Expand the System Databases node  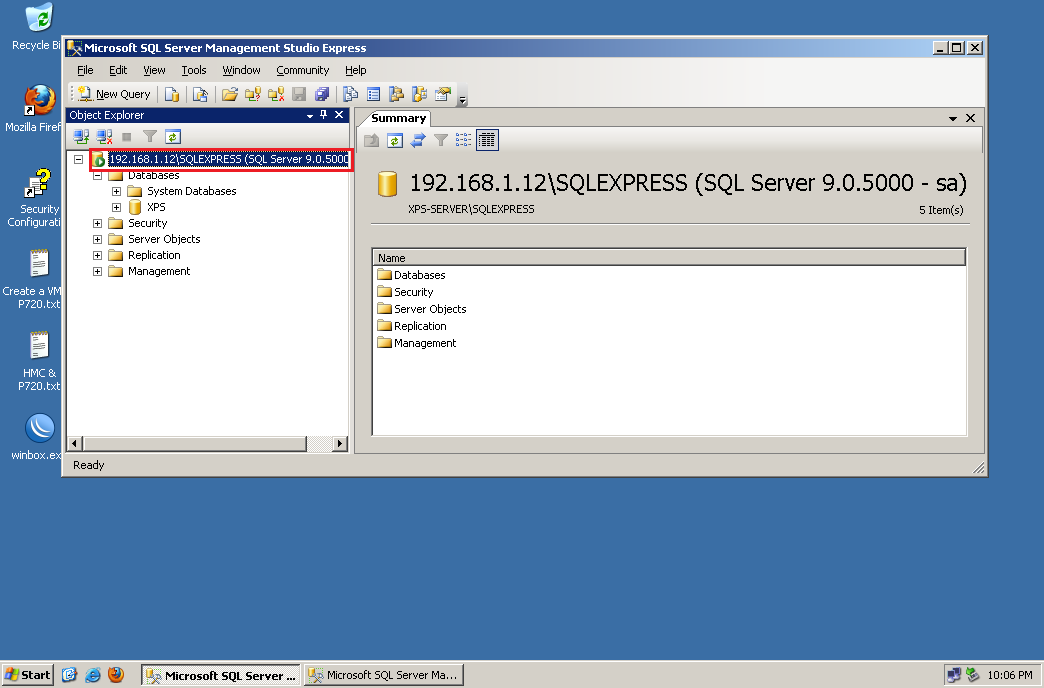(117, 191)
